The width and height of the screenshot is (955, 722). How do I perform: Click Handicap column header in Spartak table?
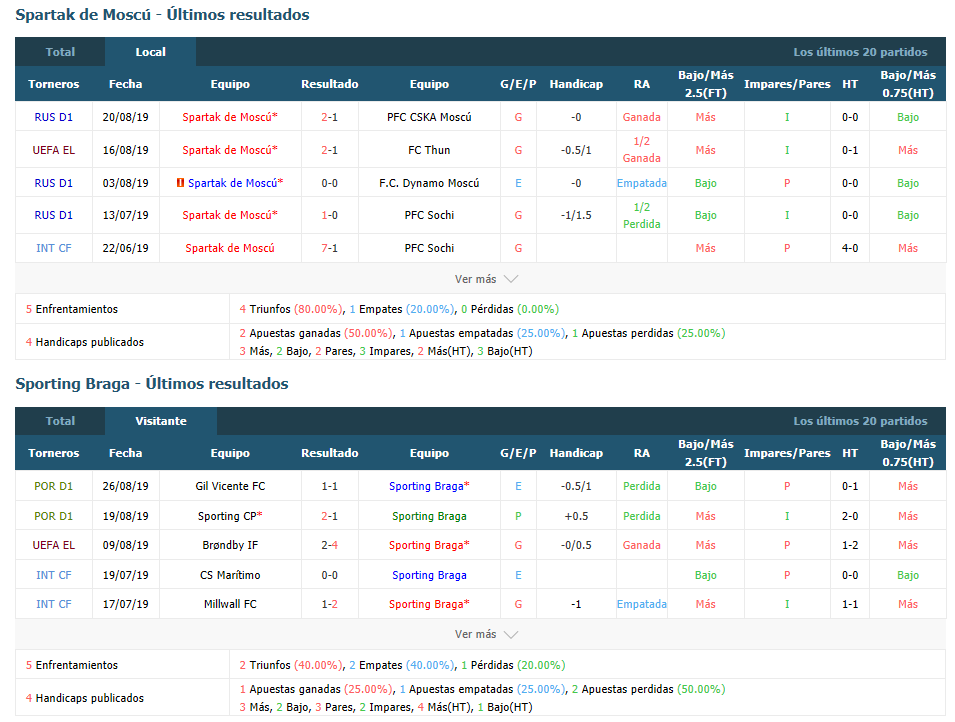coord(576,84)
